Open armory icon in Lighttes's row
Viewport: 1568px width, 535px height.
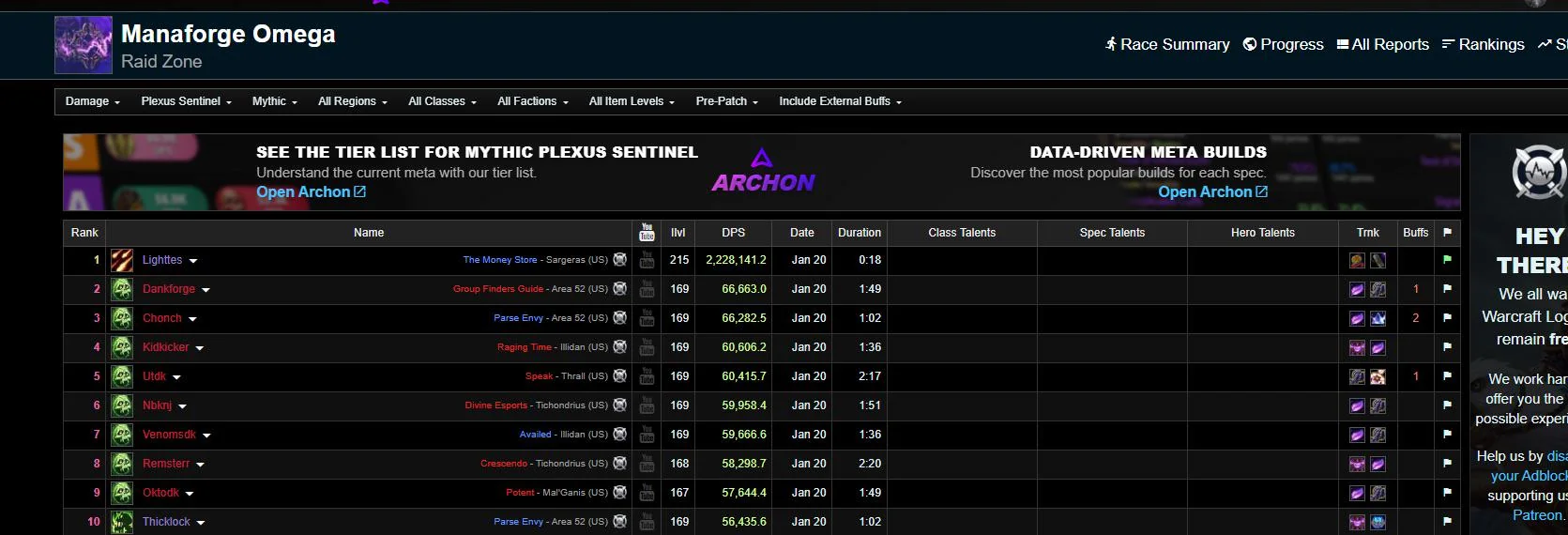tap(620, 260)
